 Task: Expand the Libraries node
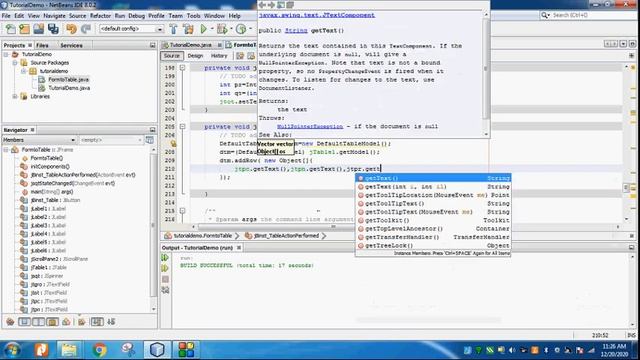(15, 97)
